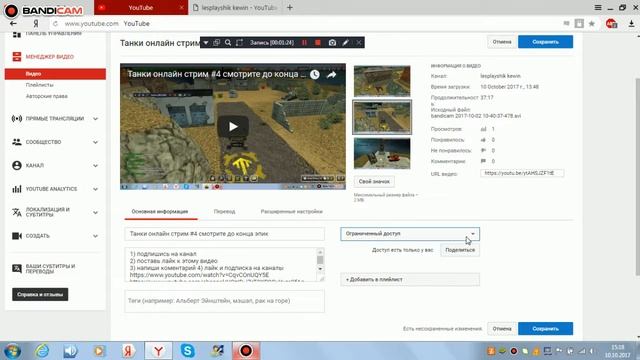Expand the YouTube Analytics section chevron

tap(95, 189)
